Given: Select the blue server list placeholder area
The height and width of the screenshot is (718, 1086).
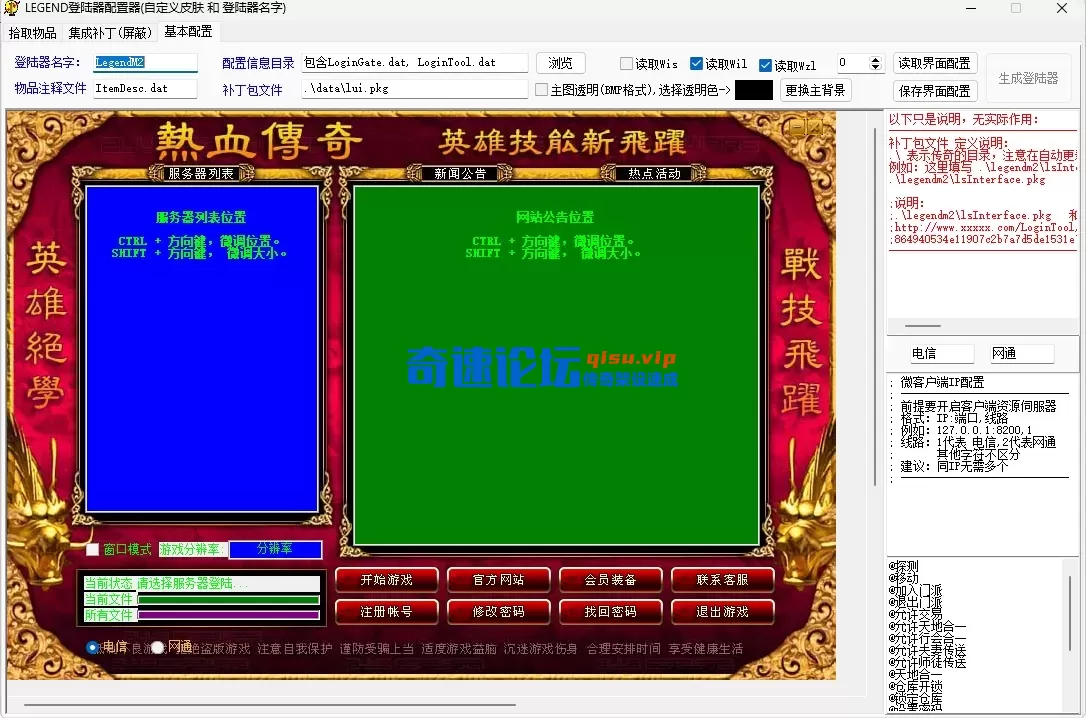Looking at the screenshot, I should [202, 350].
